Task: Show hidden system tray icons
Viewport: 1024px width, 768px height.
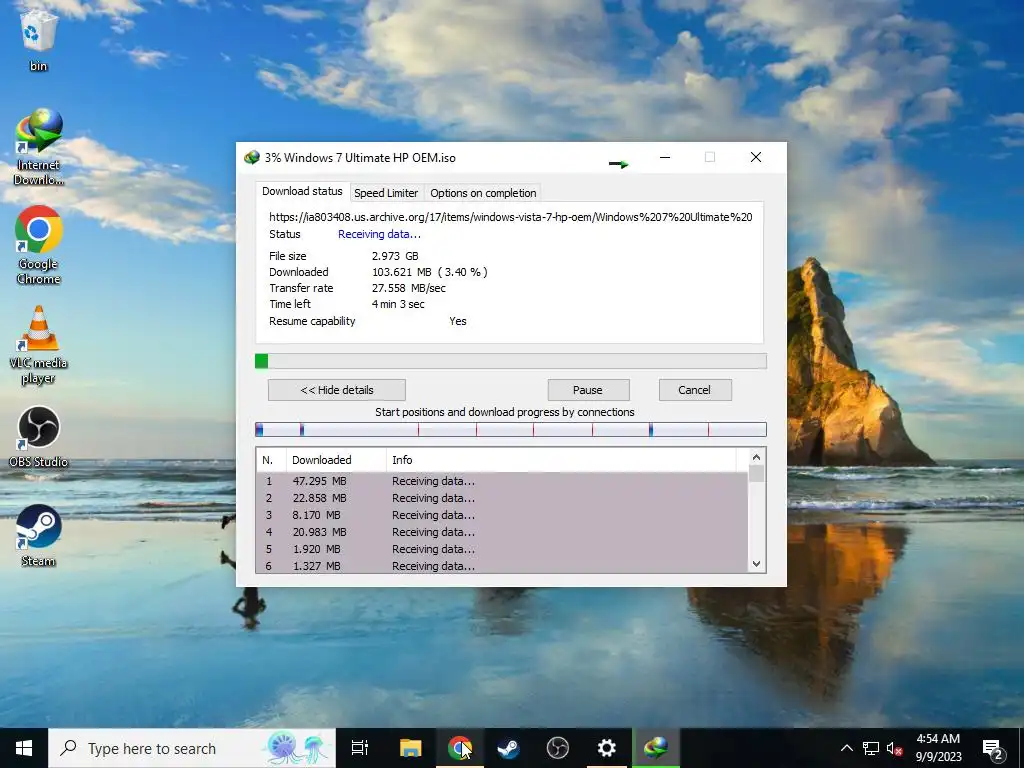Action: click(846, 748)
